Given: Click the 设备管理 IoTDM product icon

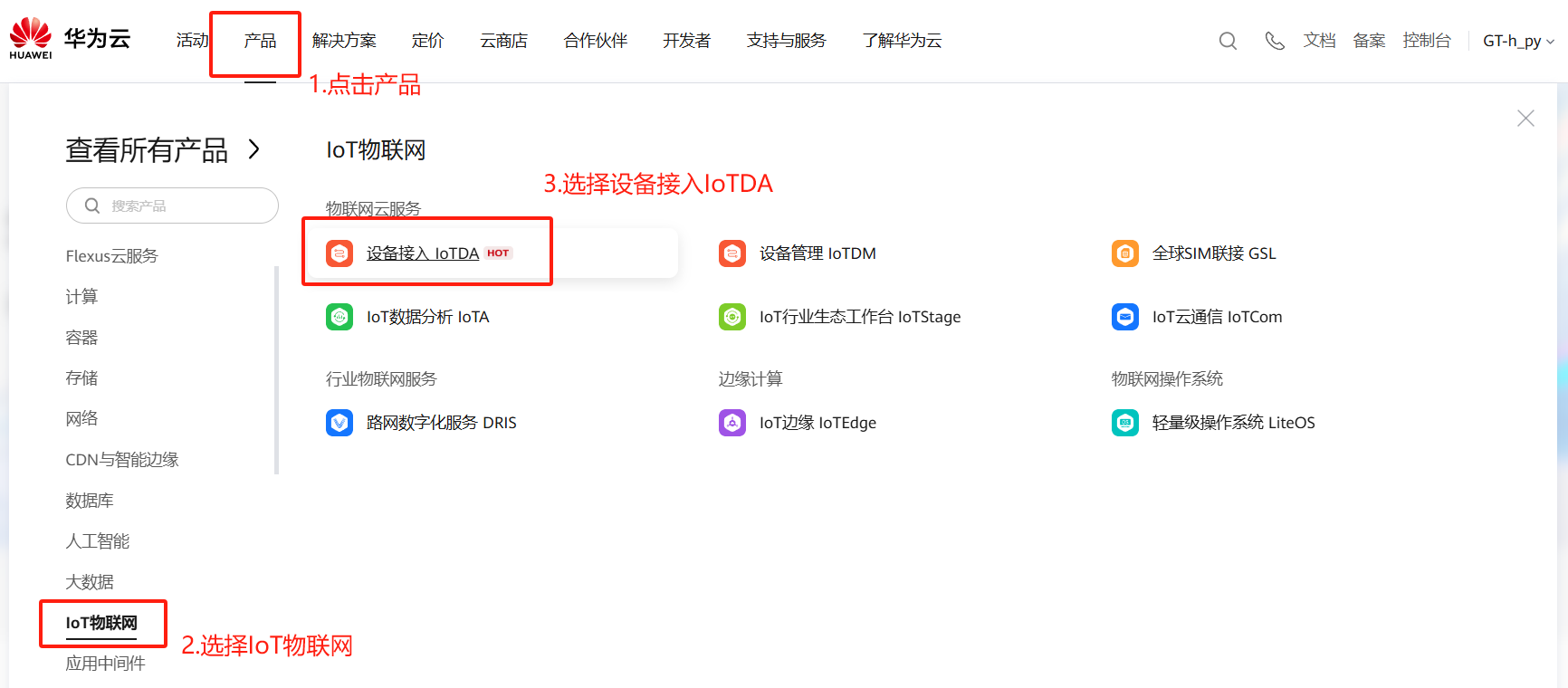Looking at the screenshot, I should (x=732, y=253).
